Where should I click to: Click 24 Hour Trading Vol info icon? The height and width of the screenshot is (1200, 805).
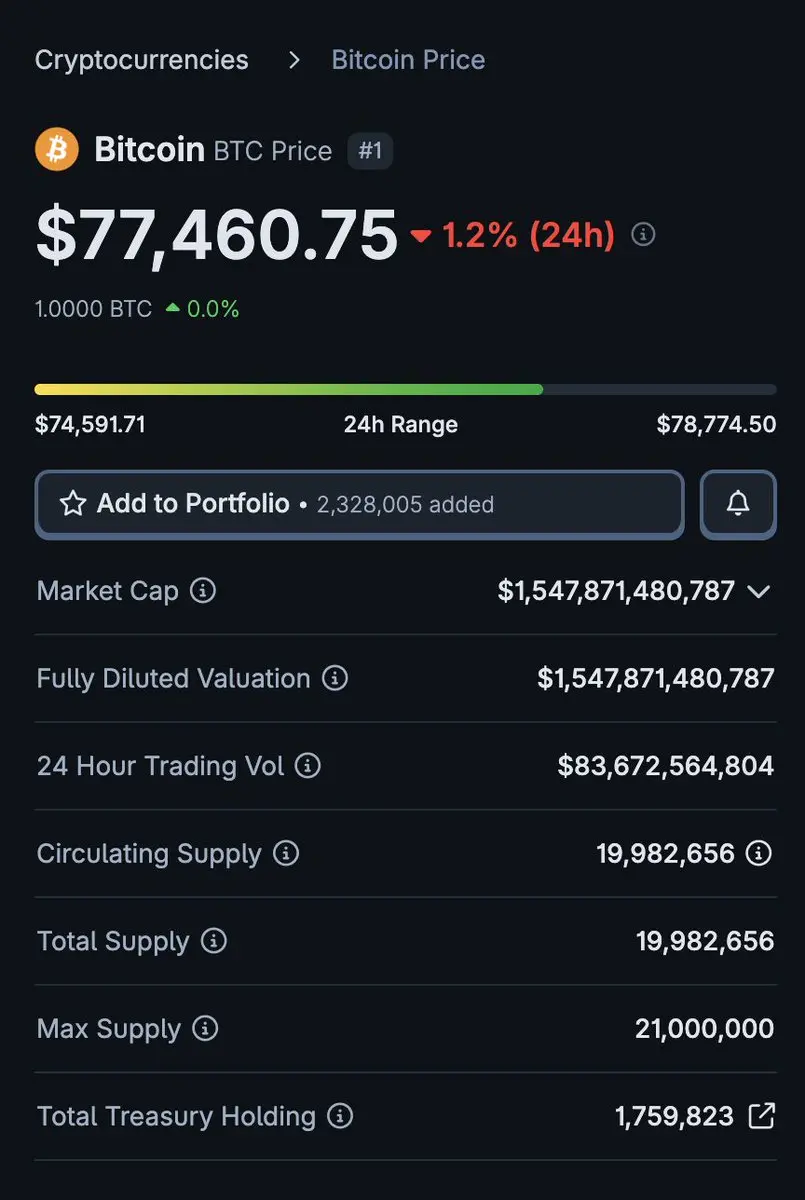coord(308,767)
